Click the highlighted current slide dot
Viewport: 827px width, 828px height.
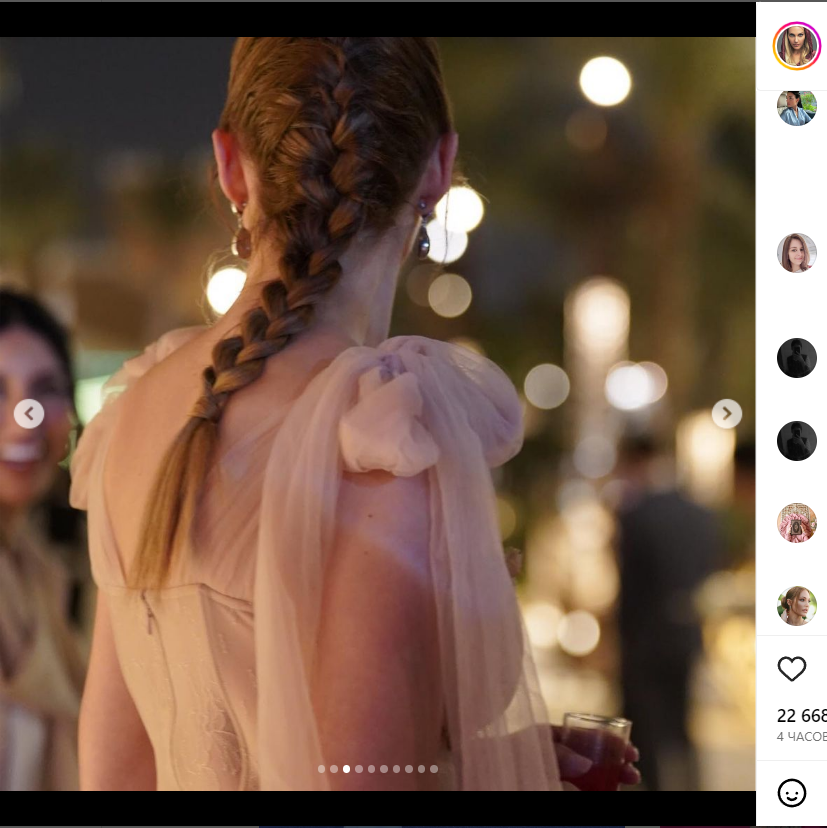coord(346,769)
